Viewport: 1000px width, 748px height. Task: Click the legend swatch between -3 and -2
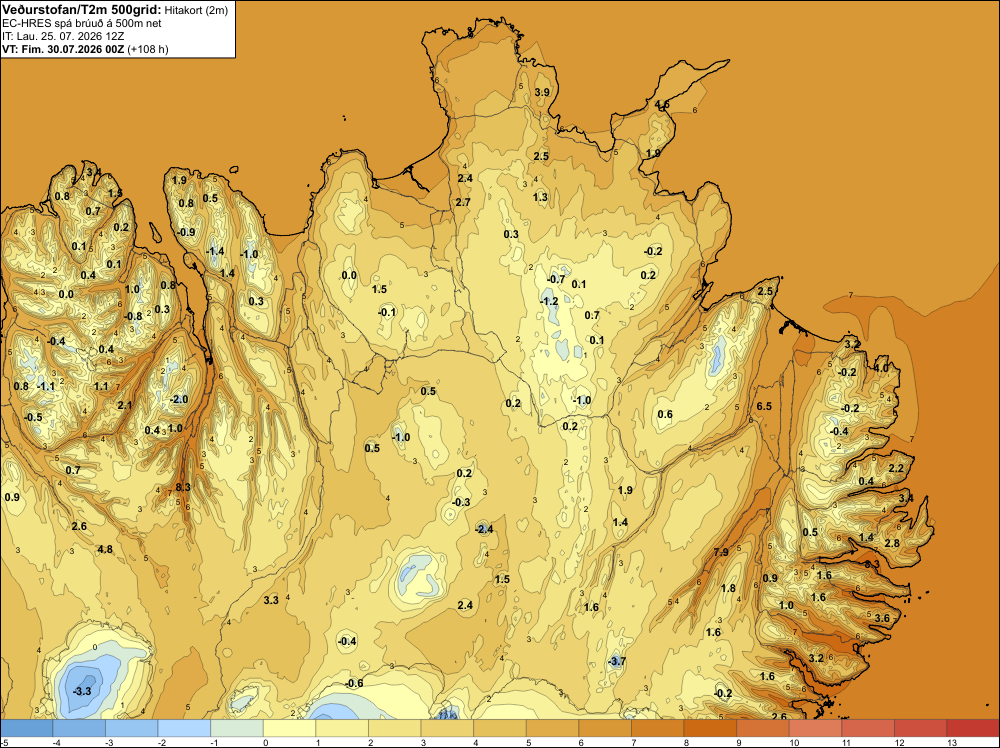131,728
